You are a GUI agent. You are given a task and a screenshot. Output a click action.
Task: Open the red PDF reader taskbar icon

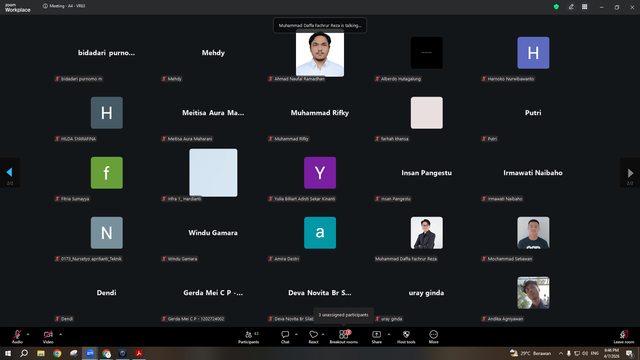(x=139, y=353)
